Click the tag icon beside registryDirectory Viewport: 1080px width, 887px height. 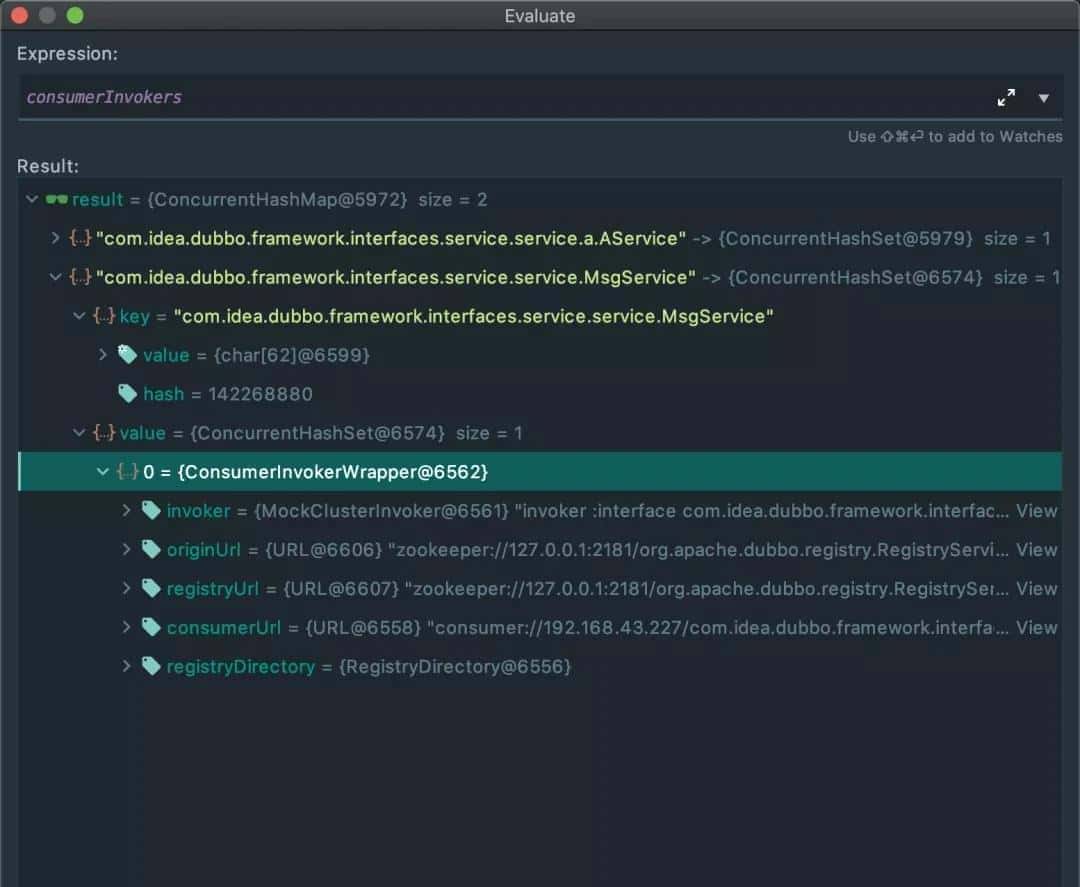[151, 667]
